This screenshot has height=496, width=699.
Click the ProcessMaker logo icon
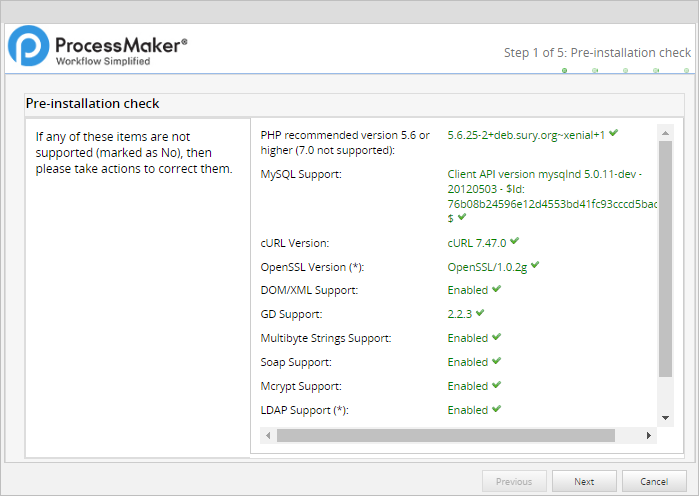tap(29, 47)
